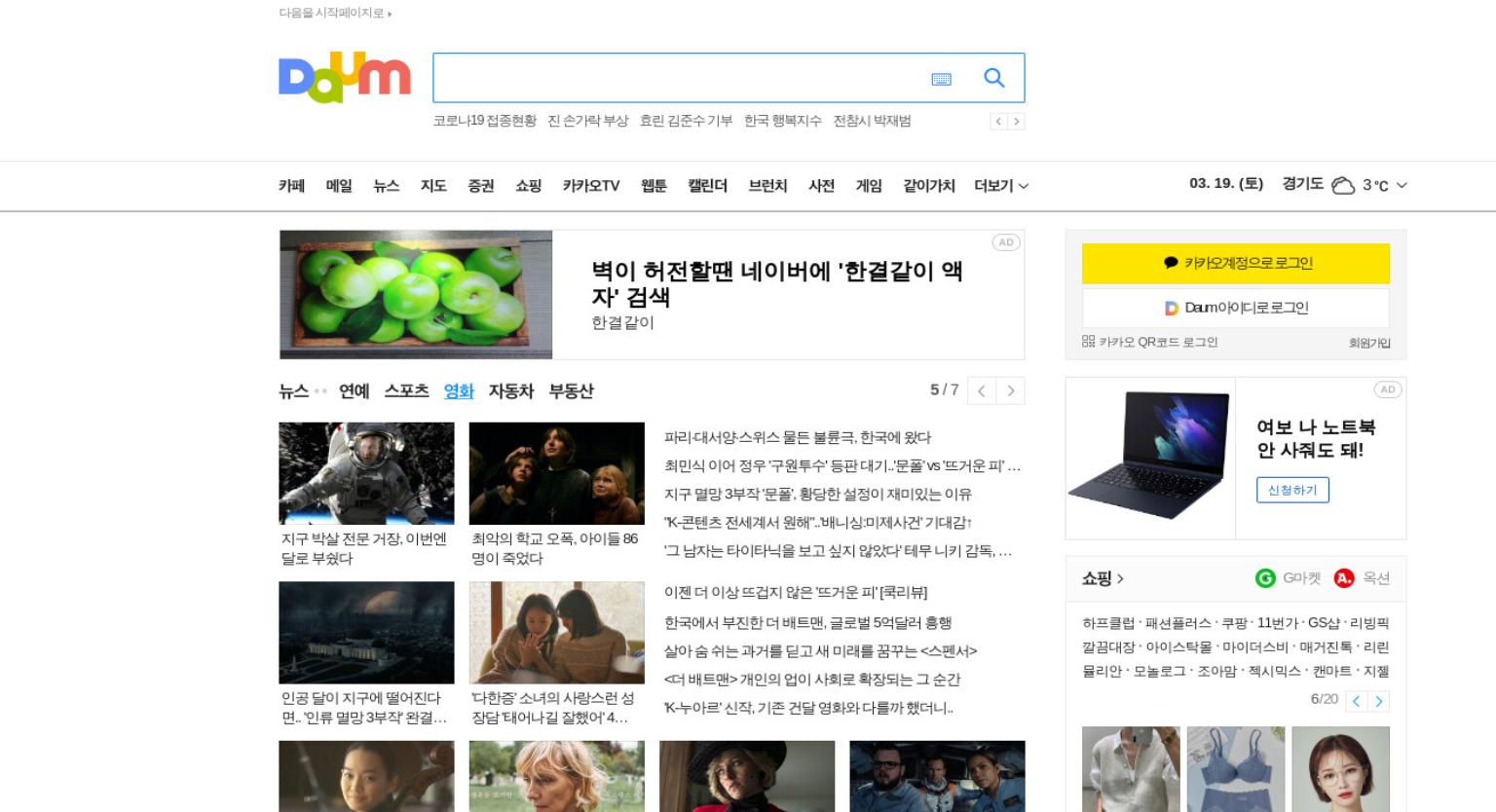Screen dimensions: 1496x812
Task: Open the 메일 service menu
Action: click(x=339, y=186)
